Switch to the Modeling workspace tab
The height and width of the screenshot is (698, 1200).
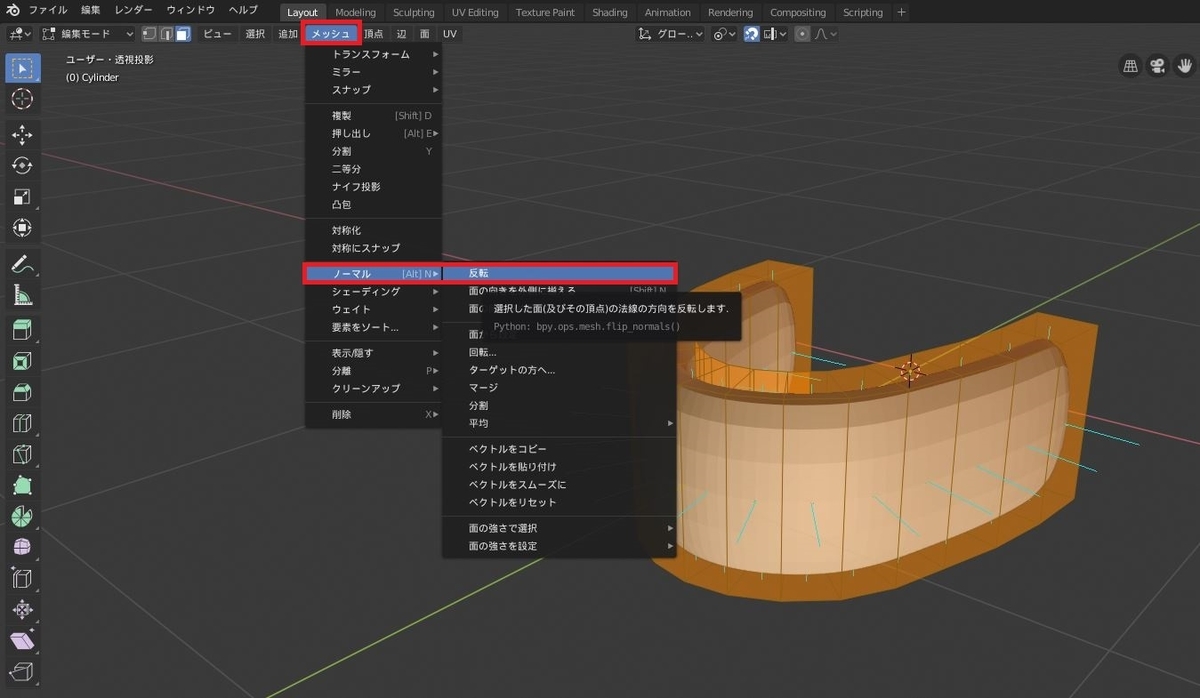pos(355,12)
